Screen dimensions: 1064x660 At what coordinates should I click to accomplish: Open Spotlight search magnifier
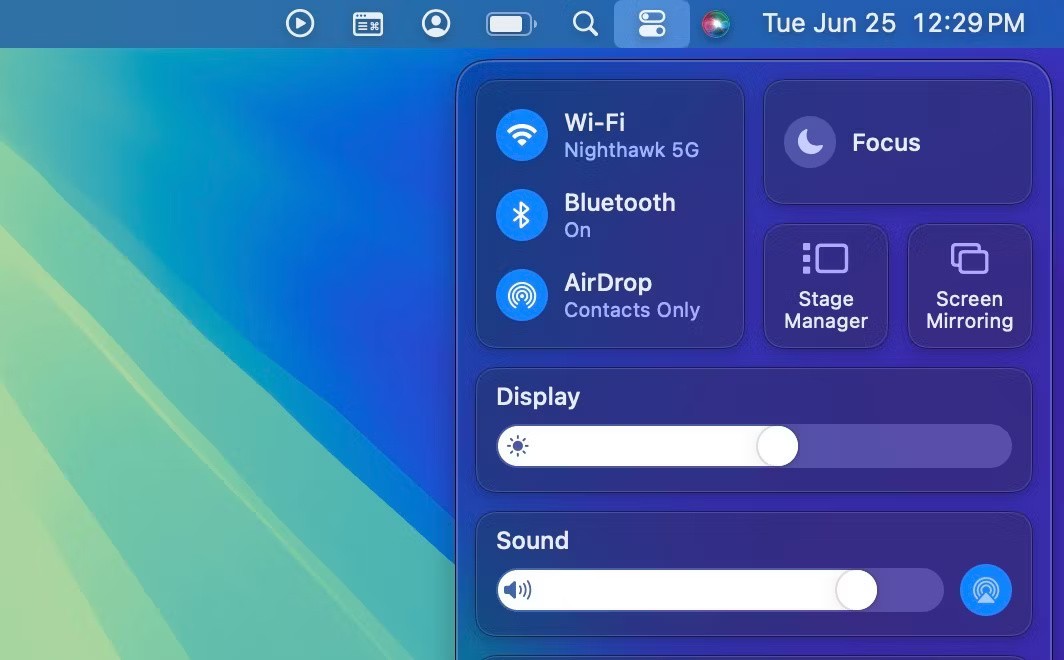585,23
